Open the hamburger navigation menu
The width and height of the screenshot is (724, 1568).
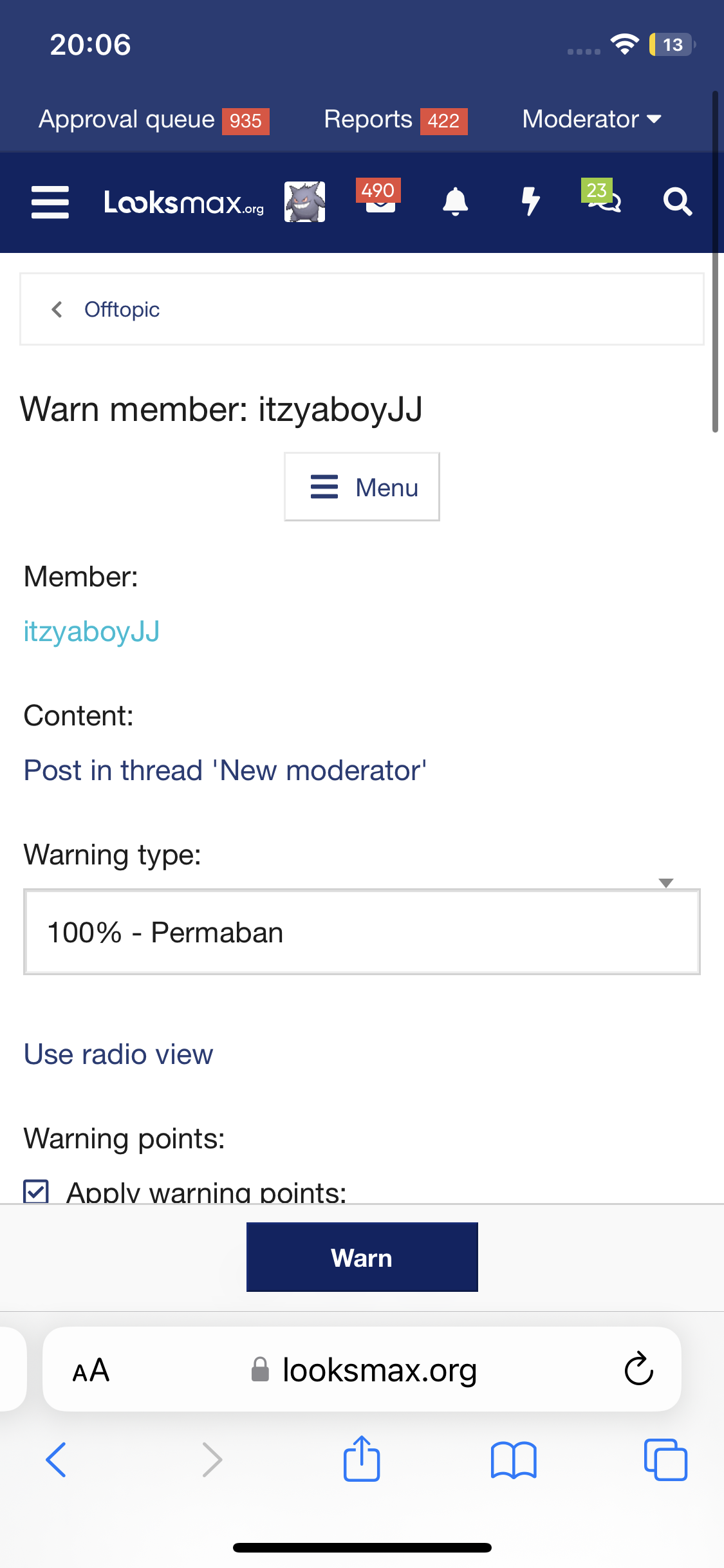point(50,202)
